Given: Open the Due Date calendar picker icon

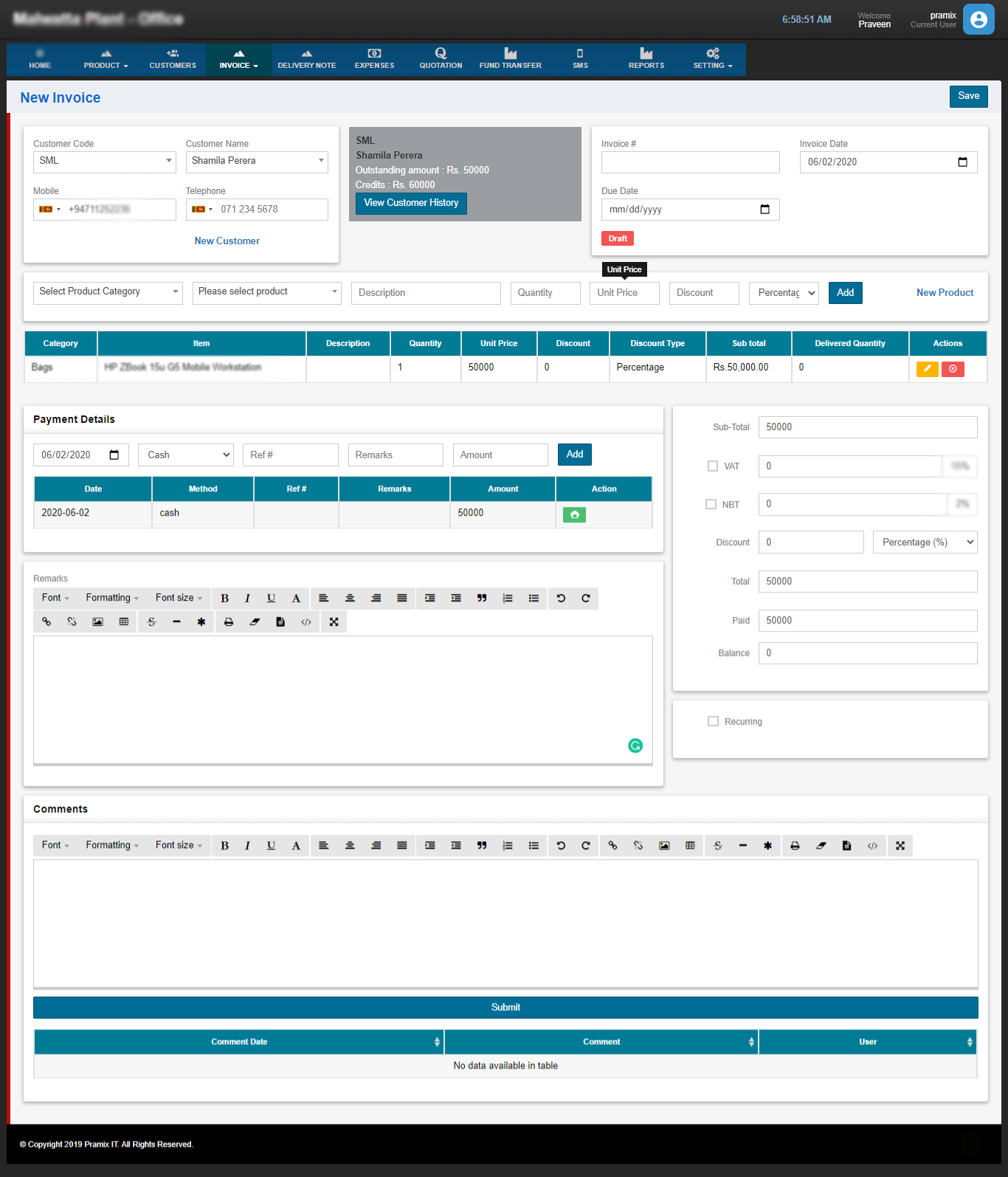Looking at the screenshot, I should coord(764,210).
